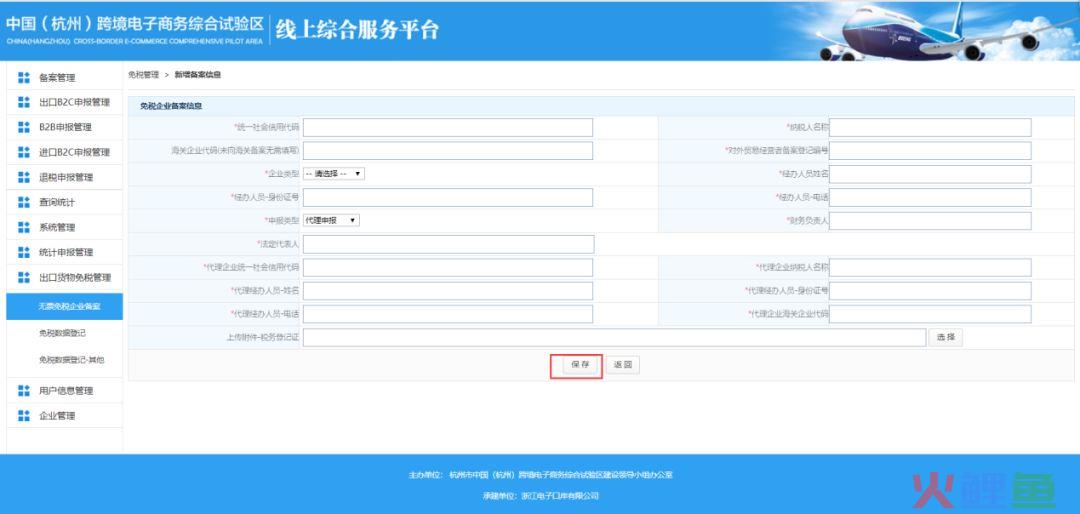Click the grid icon beside 用户信息管理

coord(24,391)
